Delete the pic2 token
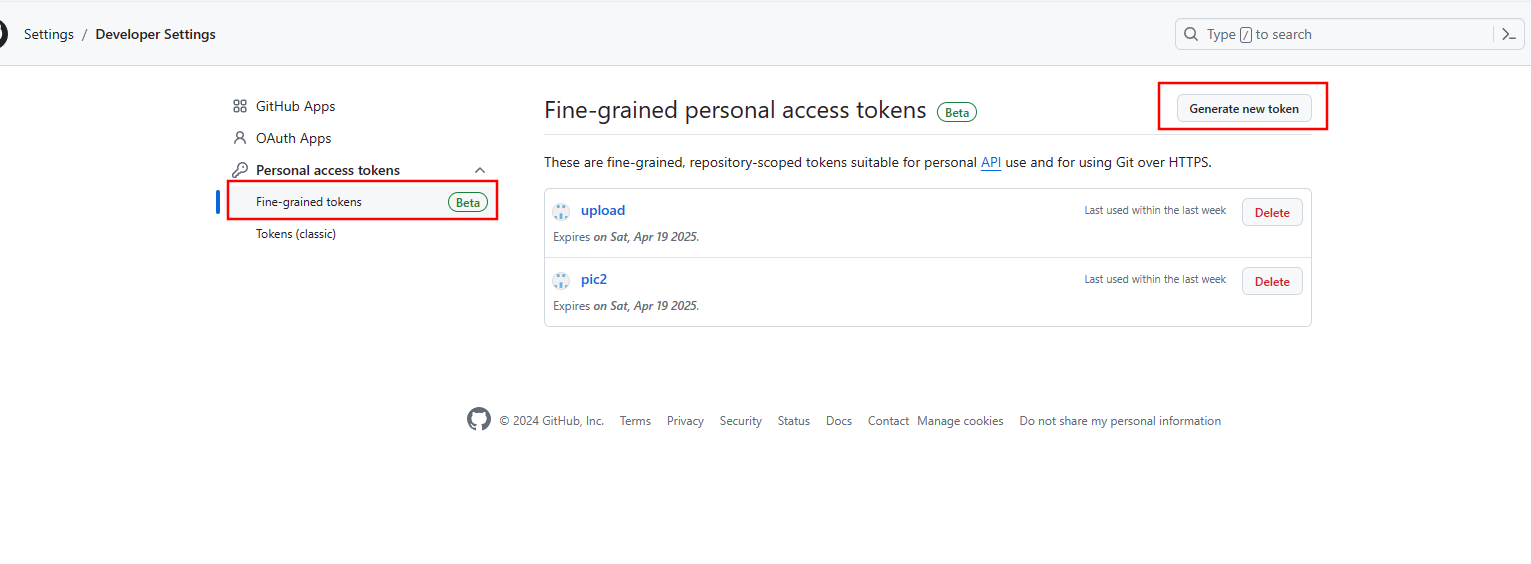Image resolution: width=1531 pixels, height=564 pixels. pos(1272,282)
